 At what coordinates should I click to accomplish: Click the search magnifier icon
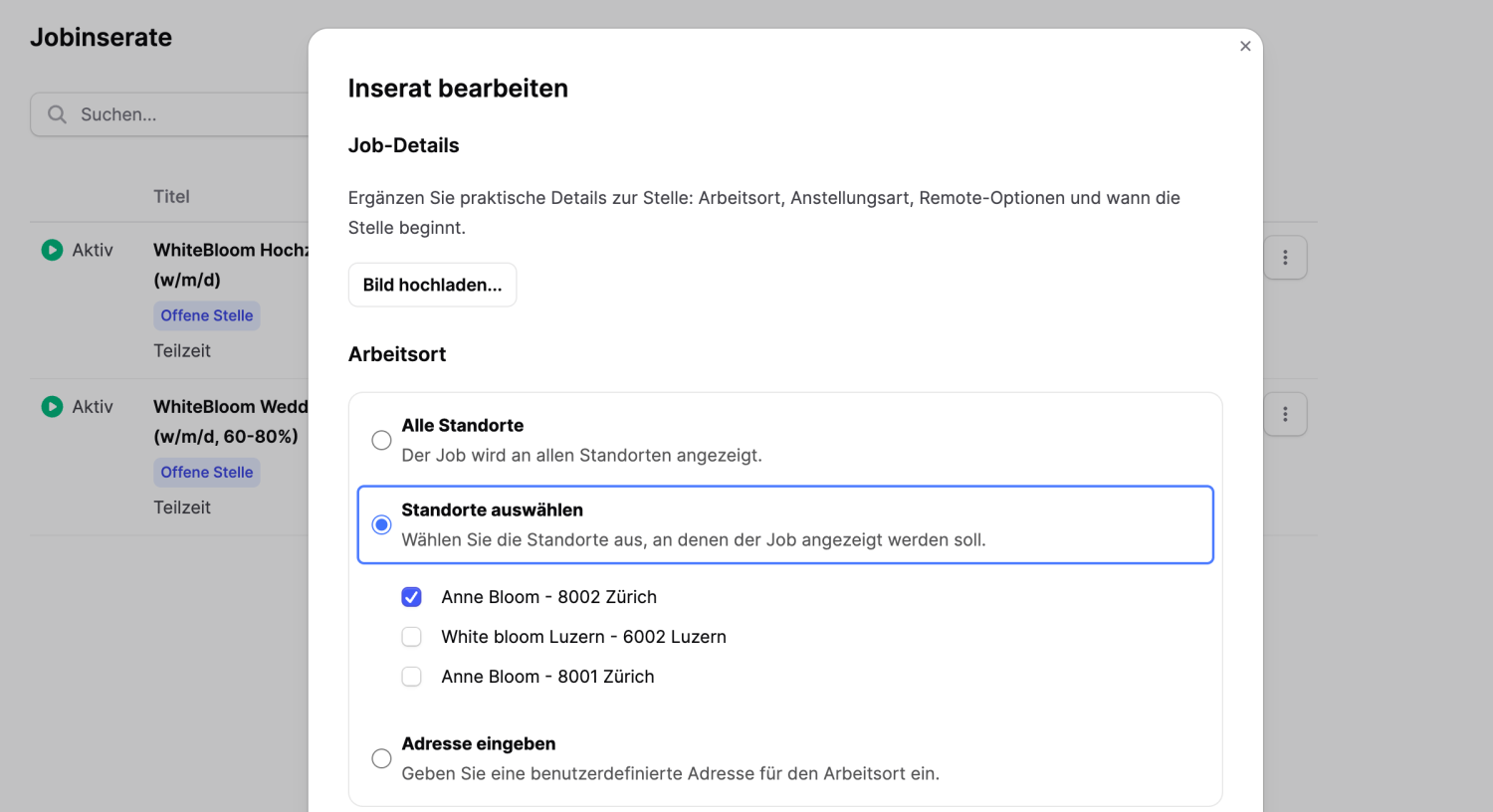tap(58, 113)
